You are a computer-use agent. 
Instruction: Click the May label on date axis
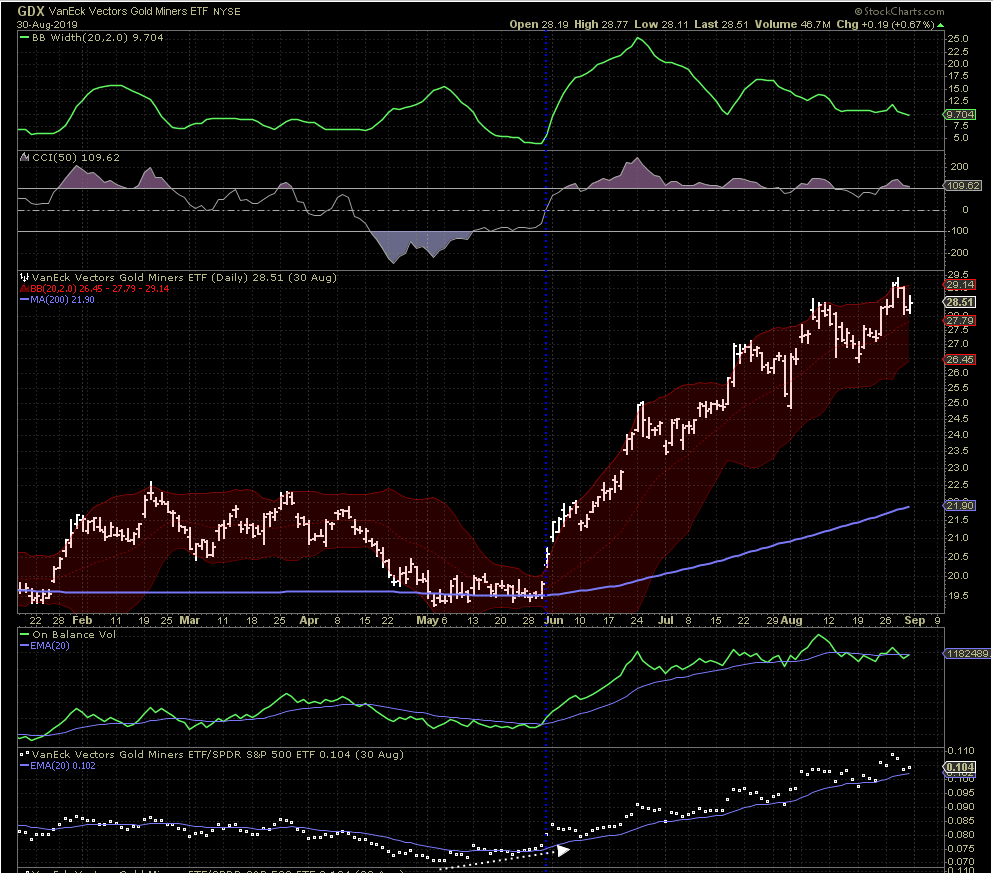[x=427, y=620]
